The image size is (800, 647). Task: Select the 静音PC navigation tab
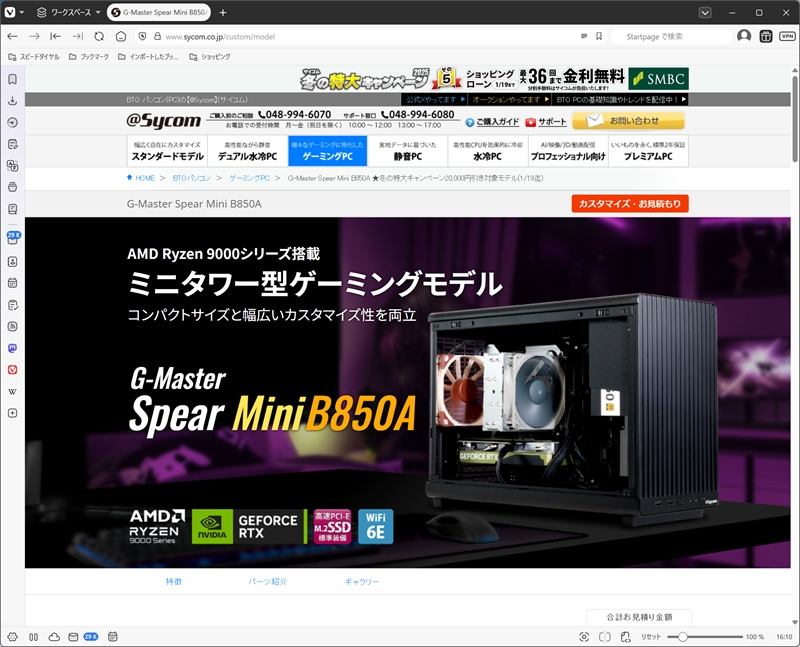406,151
